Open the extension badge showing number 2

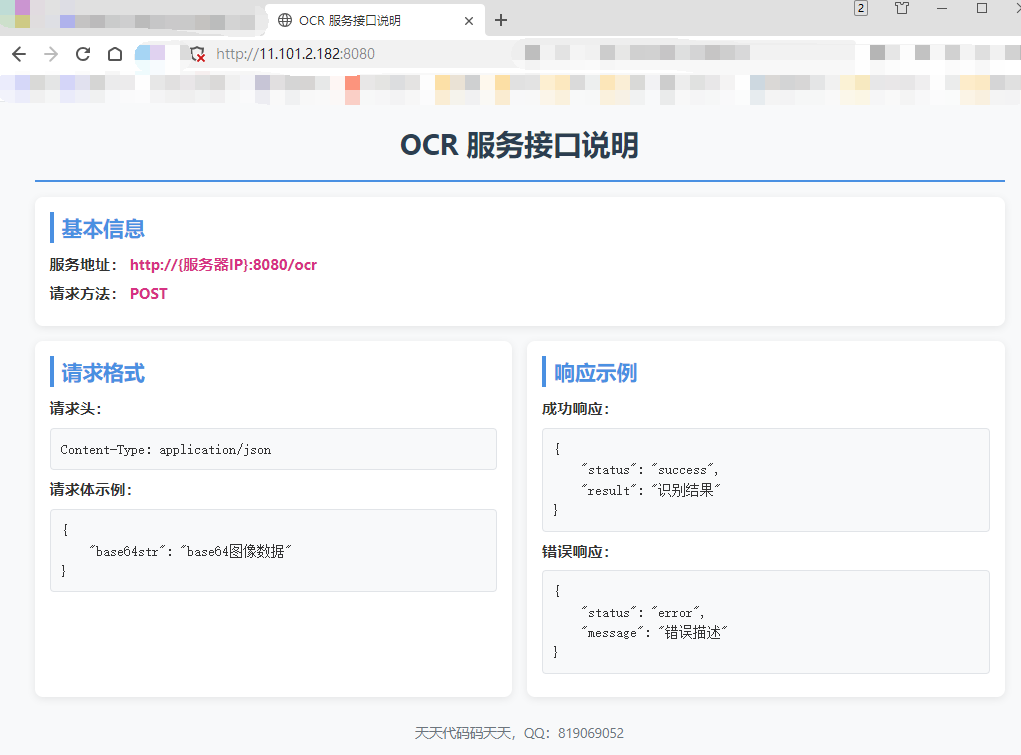tap(860, 10)
